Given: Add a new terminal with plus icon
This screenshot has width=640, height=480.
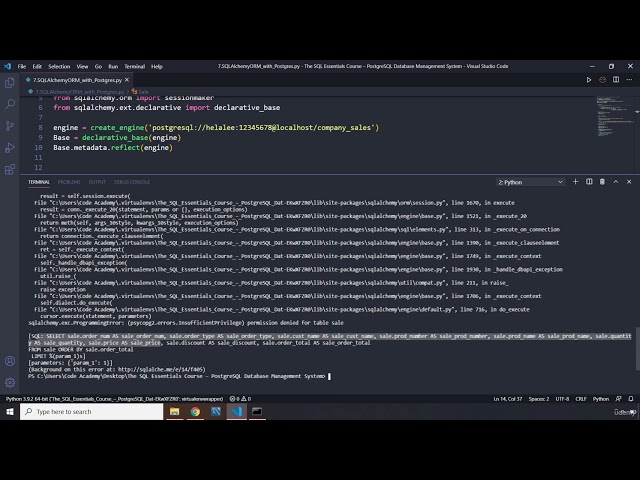Looking at the screenshot, I should tap(576, 182).
